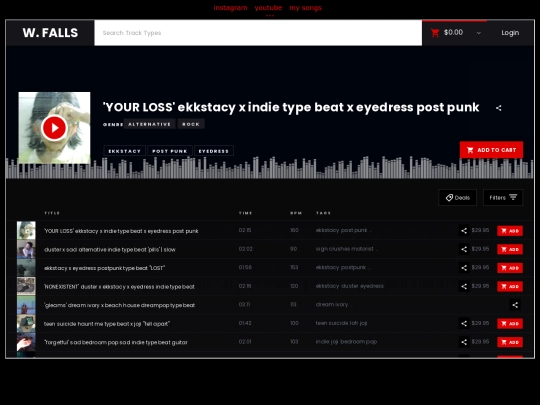
Task: Add 'forgetful' bedroom pop beat to cart
Action: click(510, 342)
